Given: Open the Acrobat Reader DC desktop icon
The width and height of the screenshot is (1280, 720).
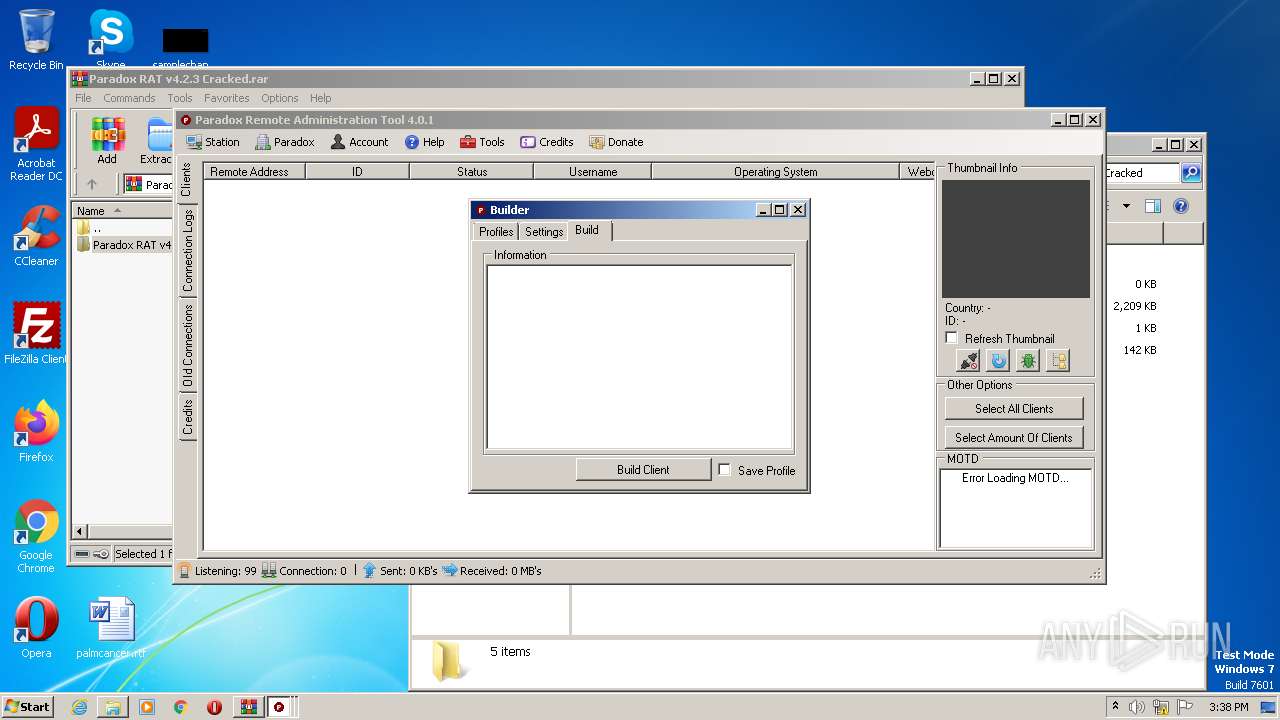Looking at the screenshot, I should (36, 145).
